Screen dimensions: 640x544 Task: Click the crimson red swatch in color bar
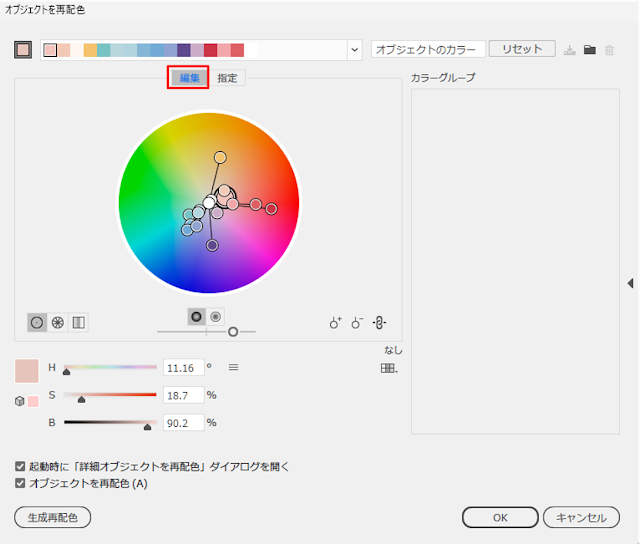click(211, 50)
